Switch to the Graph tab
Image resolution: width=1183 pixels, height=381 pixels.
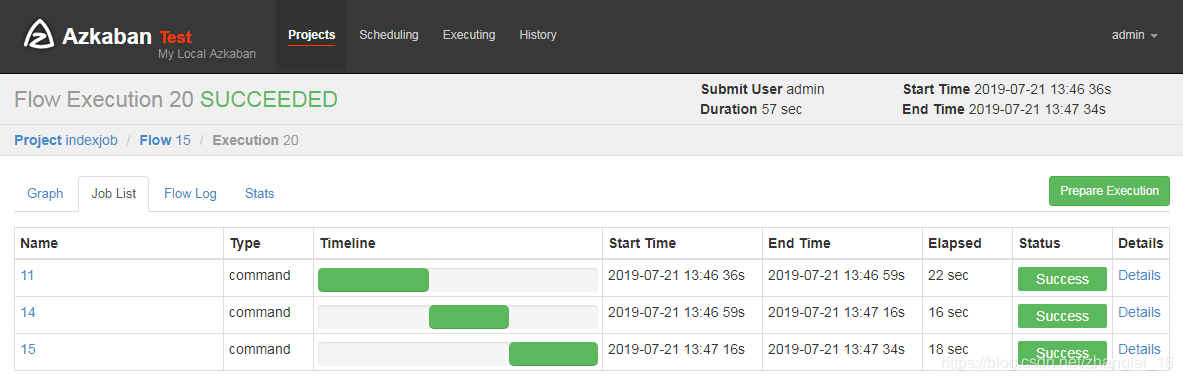coord(45,194)
